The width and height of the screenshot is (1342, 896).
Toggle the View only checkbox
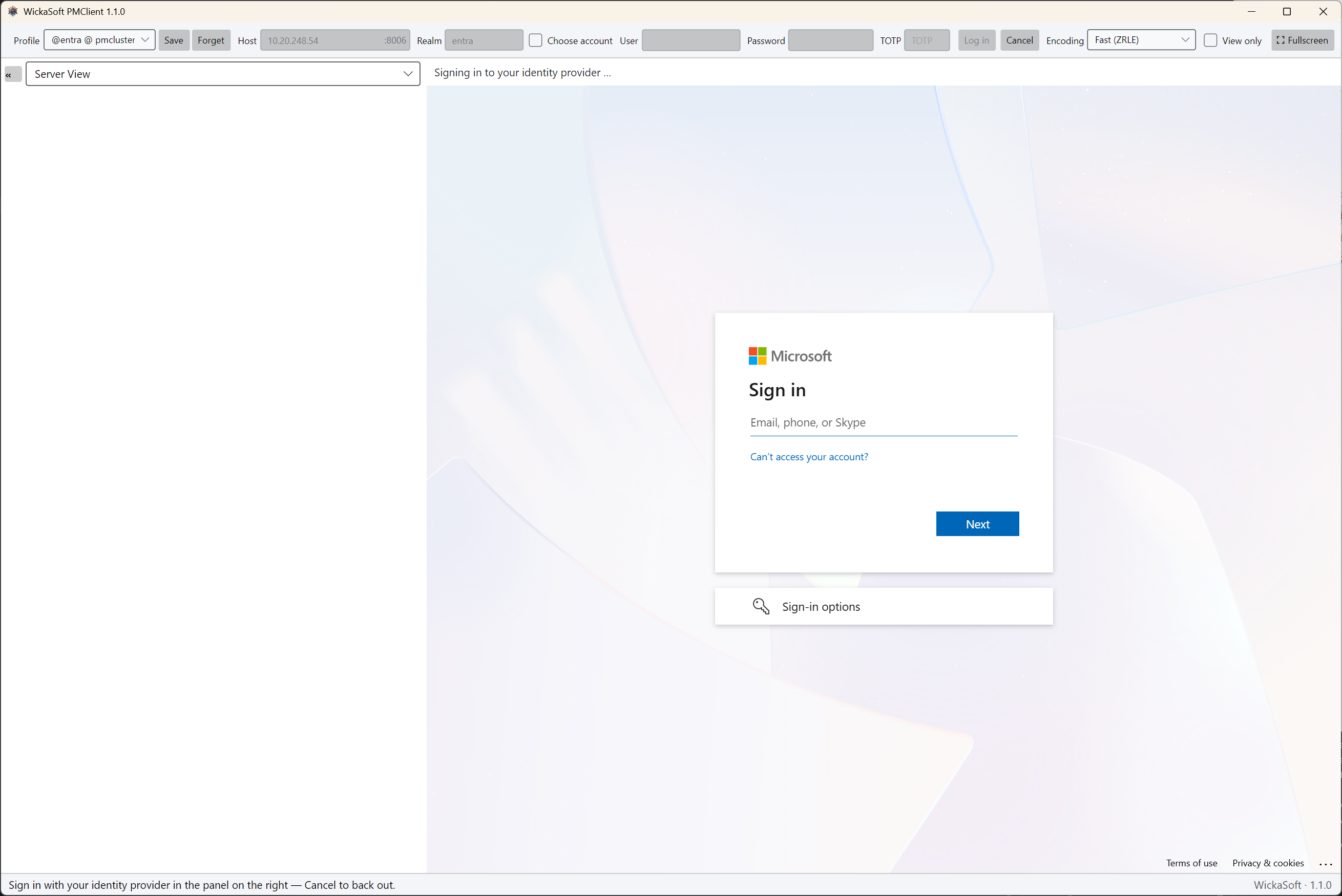[x=1210, y=40]
